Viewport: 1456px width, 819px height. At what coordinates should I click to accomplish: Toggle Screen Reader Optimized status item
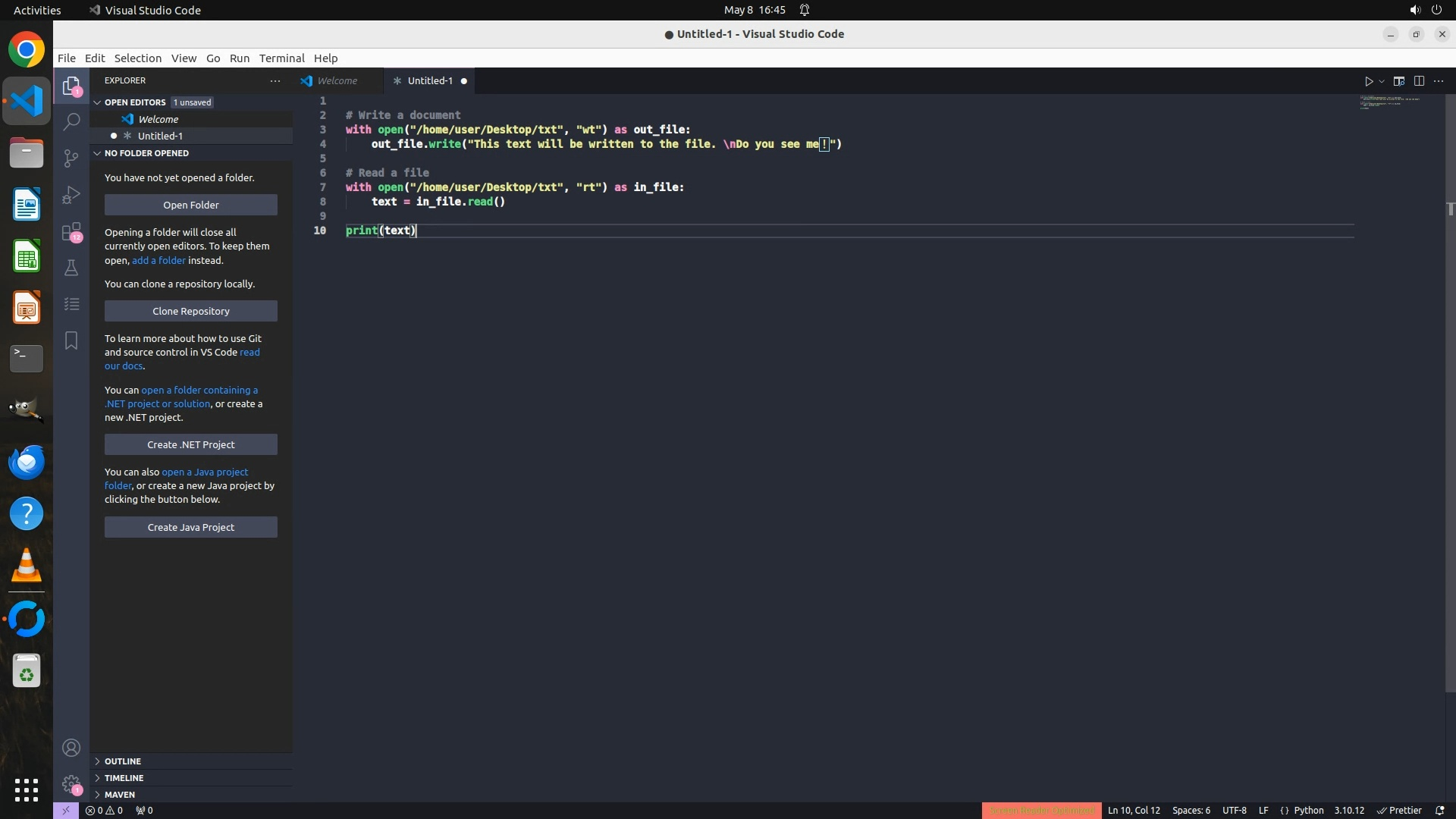point(1041,810)
